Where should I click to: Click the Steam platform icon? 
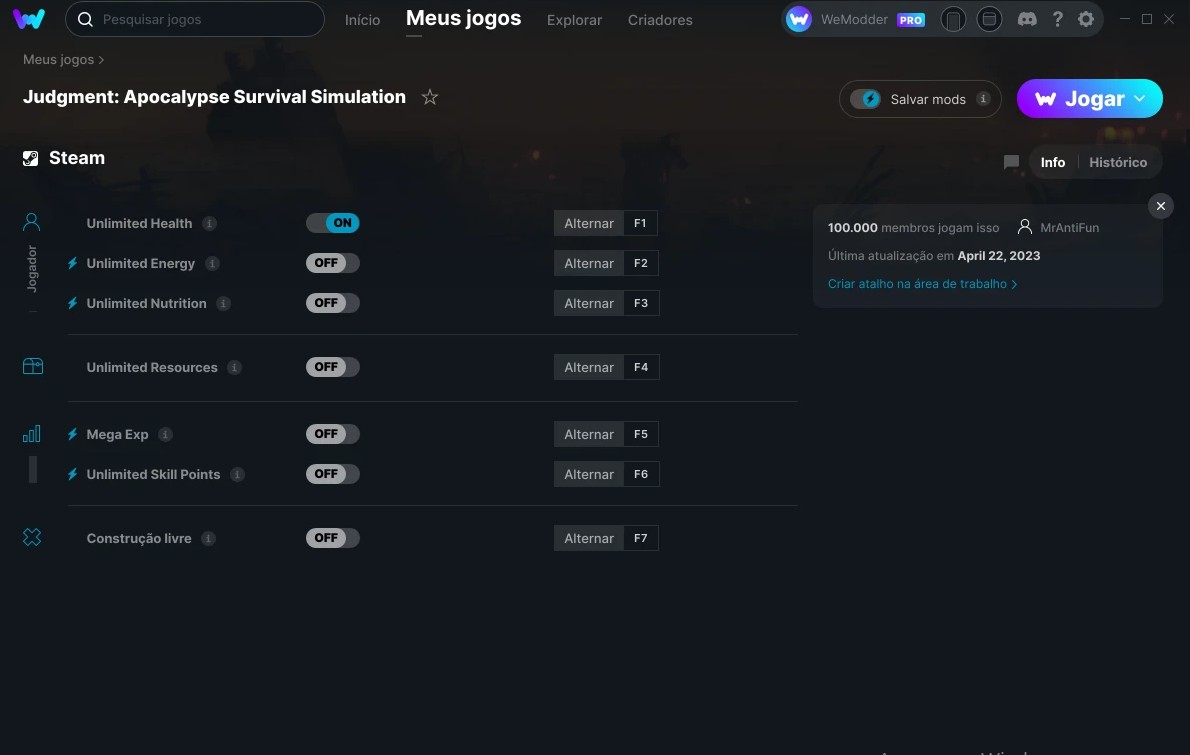click(x=30, y=159)
